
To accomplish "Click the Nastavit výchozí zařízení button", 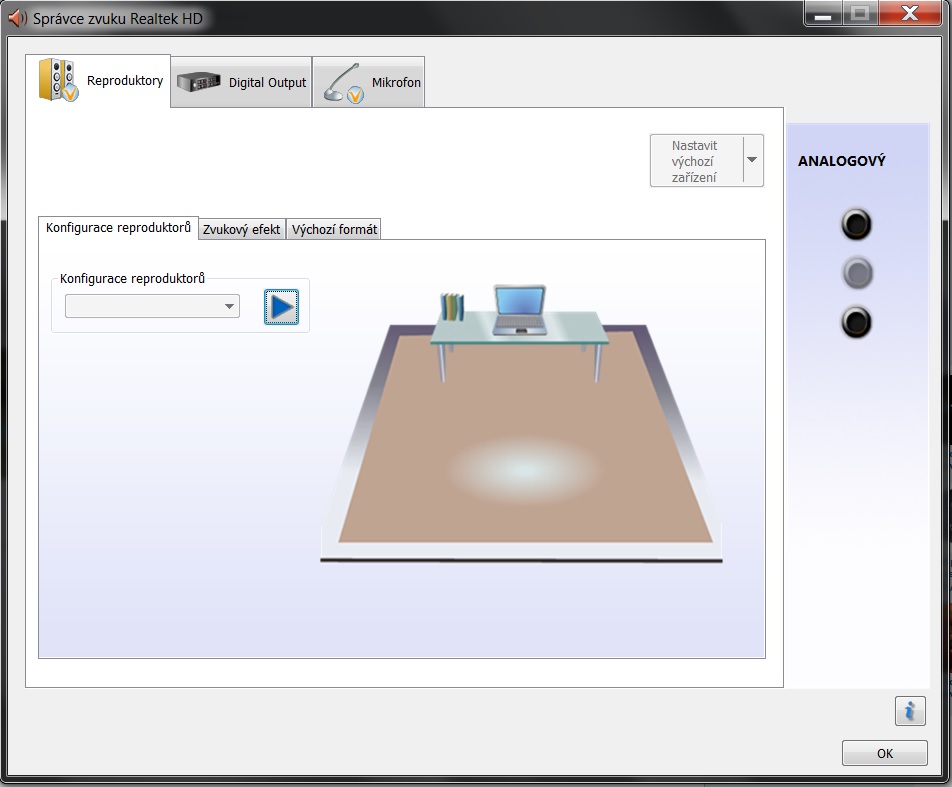I will [x=696, y=161].
